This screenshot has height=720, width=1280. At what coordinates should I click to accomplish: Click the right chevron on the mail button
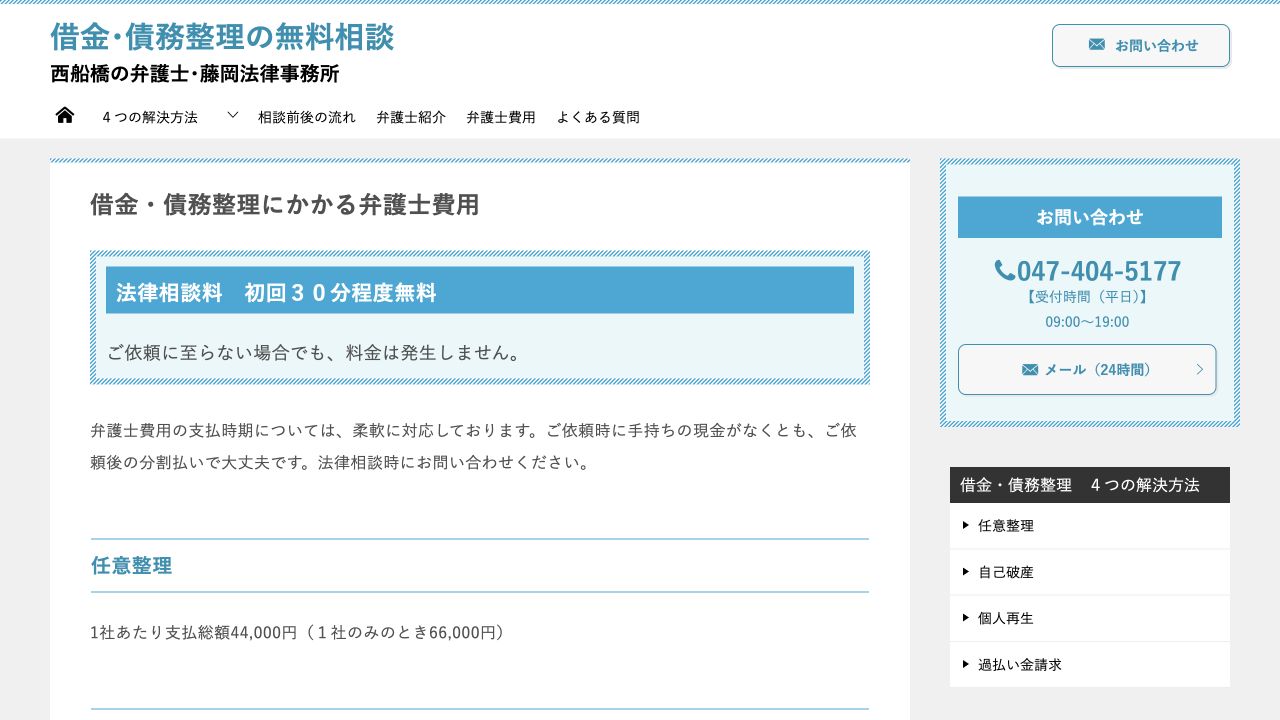click(x=1200, y=370)
